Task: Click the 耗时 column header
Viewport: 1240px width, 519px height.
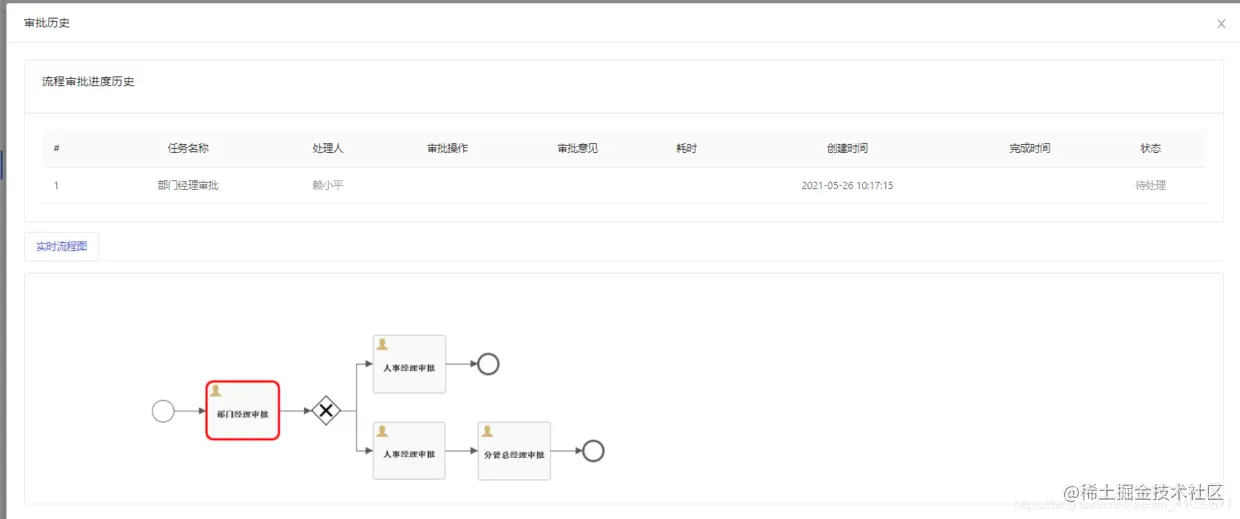Action: click(686, 148)
